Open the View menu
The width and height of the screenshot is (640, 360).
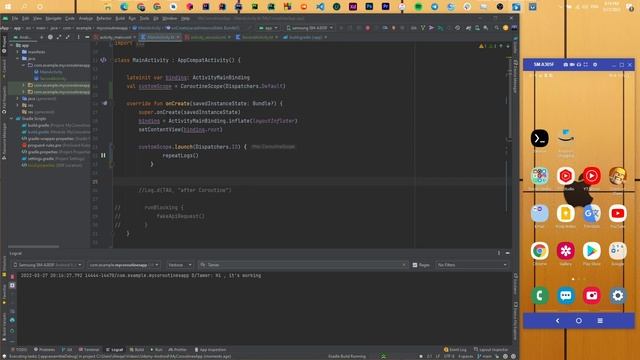tap(37, 18)
